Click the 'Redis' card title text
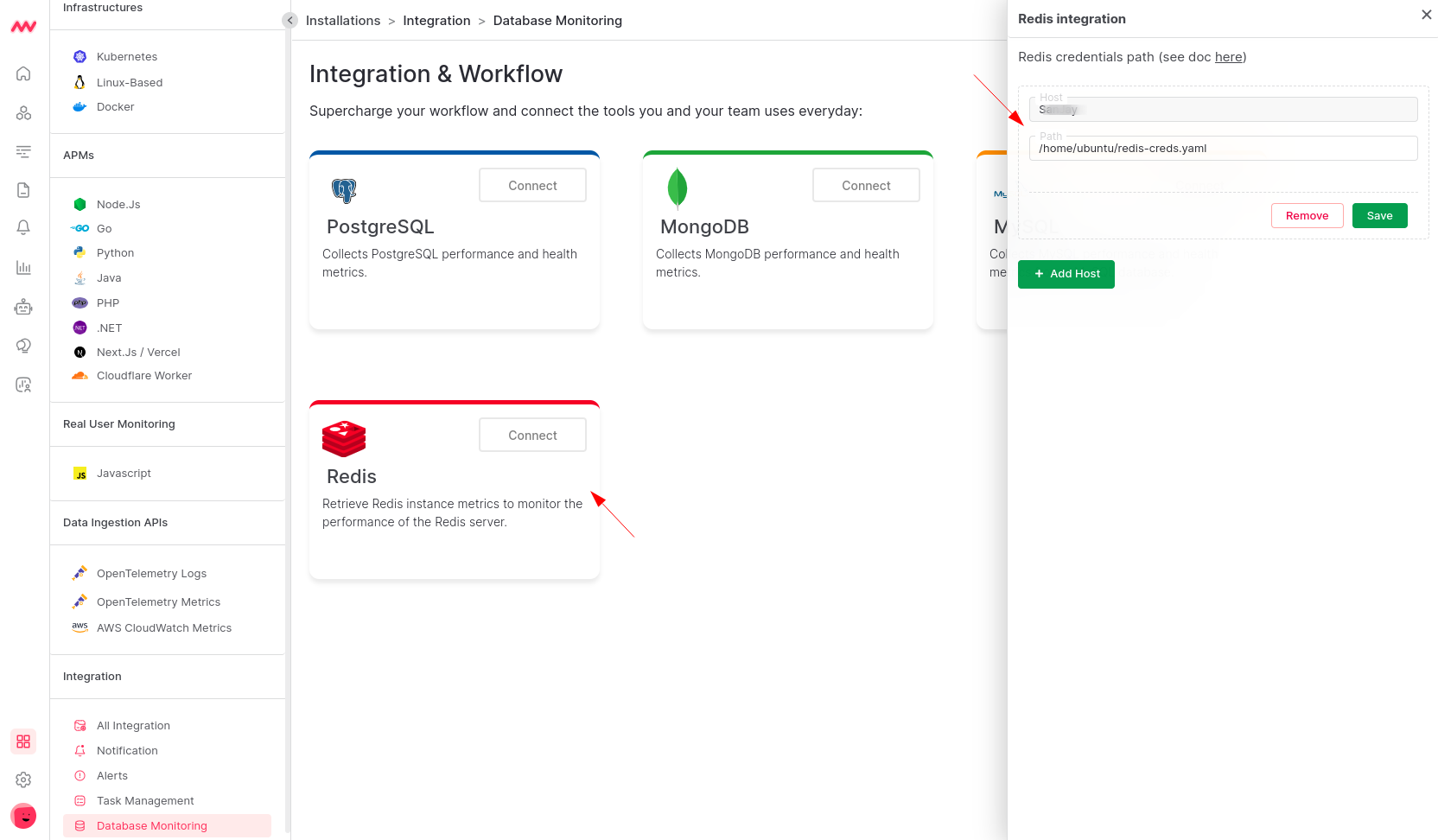Image resolution: width=1438 pixels, height=840 pixels. [x=352, y=477]
